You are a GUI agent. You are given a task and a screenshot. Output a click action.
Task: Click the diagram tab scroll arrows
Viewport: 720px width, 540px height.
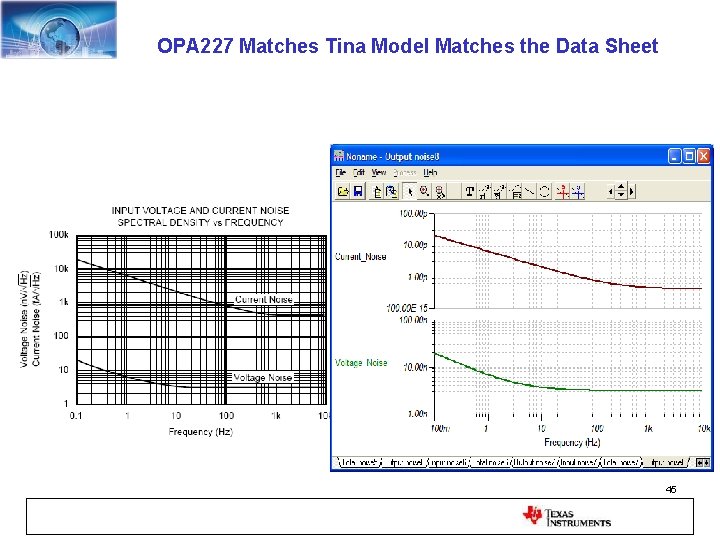[x=703, y=462]
